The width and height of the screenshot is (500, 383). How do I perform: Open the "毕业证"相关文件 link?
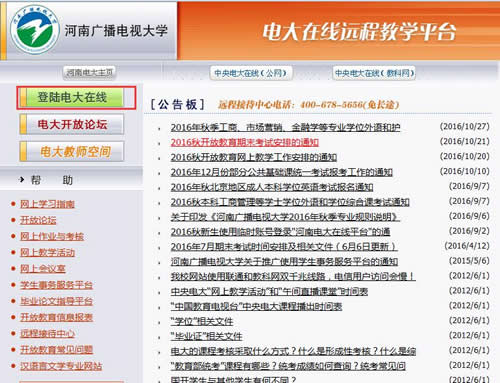pyautogui.click(x=206, y=336)
